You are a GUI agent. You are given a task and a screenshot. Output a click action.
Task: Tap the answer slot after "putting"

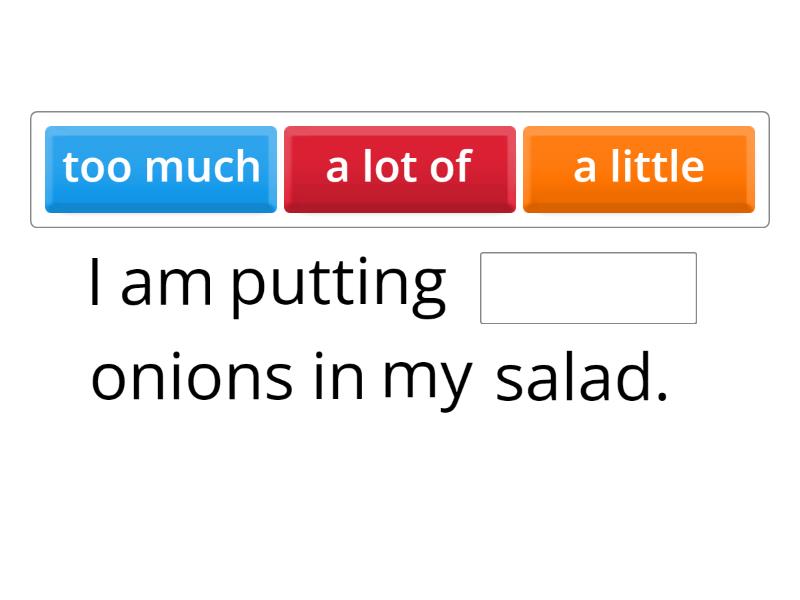[588, 288]
